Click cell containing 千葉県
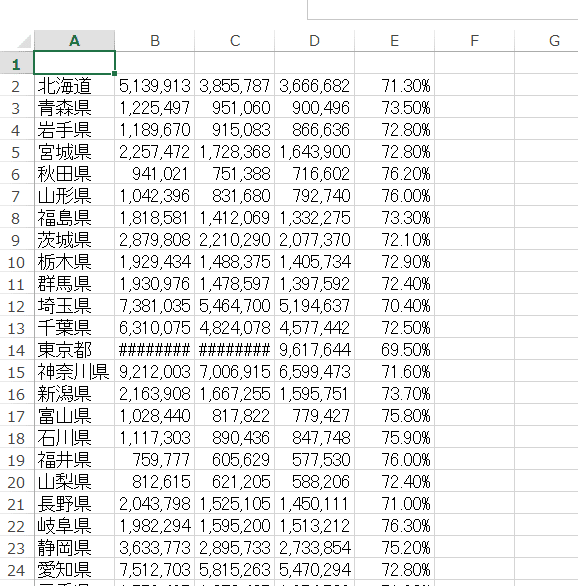Viewport: 578px width, 586px height. [x=74, y=328]
